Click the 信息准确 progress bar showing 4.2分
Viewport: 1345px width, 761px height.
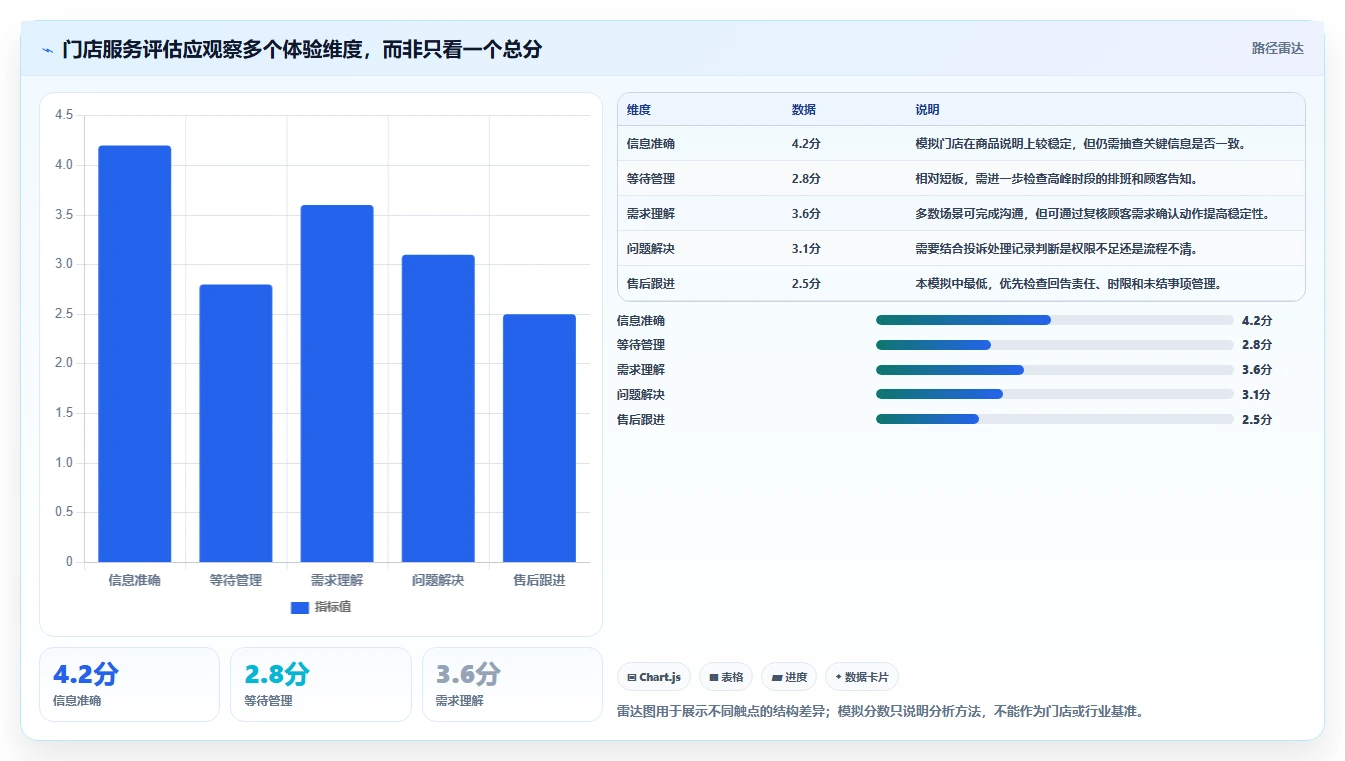pyautogui.click(x=1055, y=320)
